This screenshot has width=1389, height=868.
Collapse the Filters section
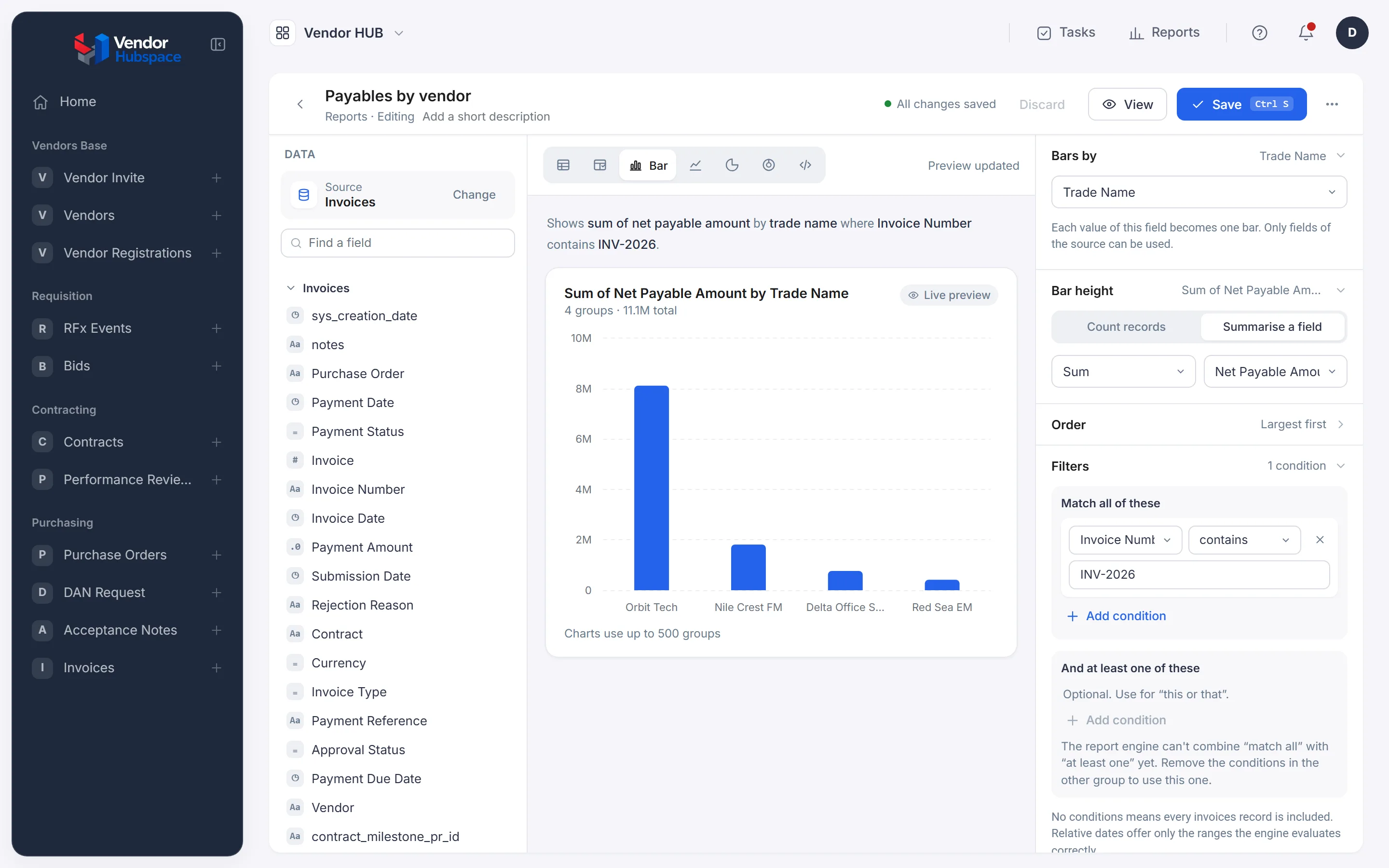click(1198, 465)
